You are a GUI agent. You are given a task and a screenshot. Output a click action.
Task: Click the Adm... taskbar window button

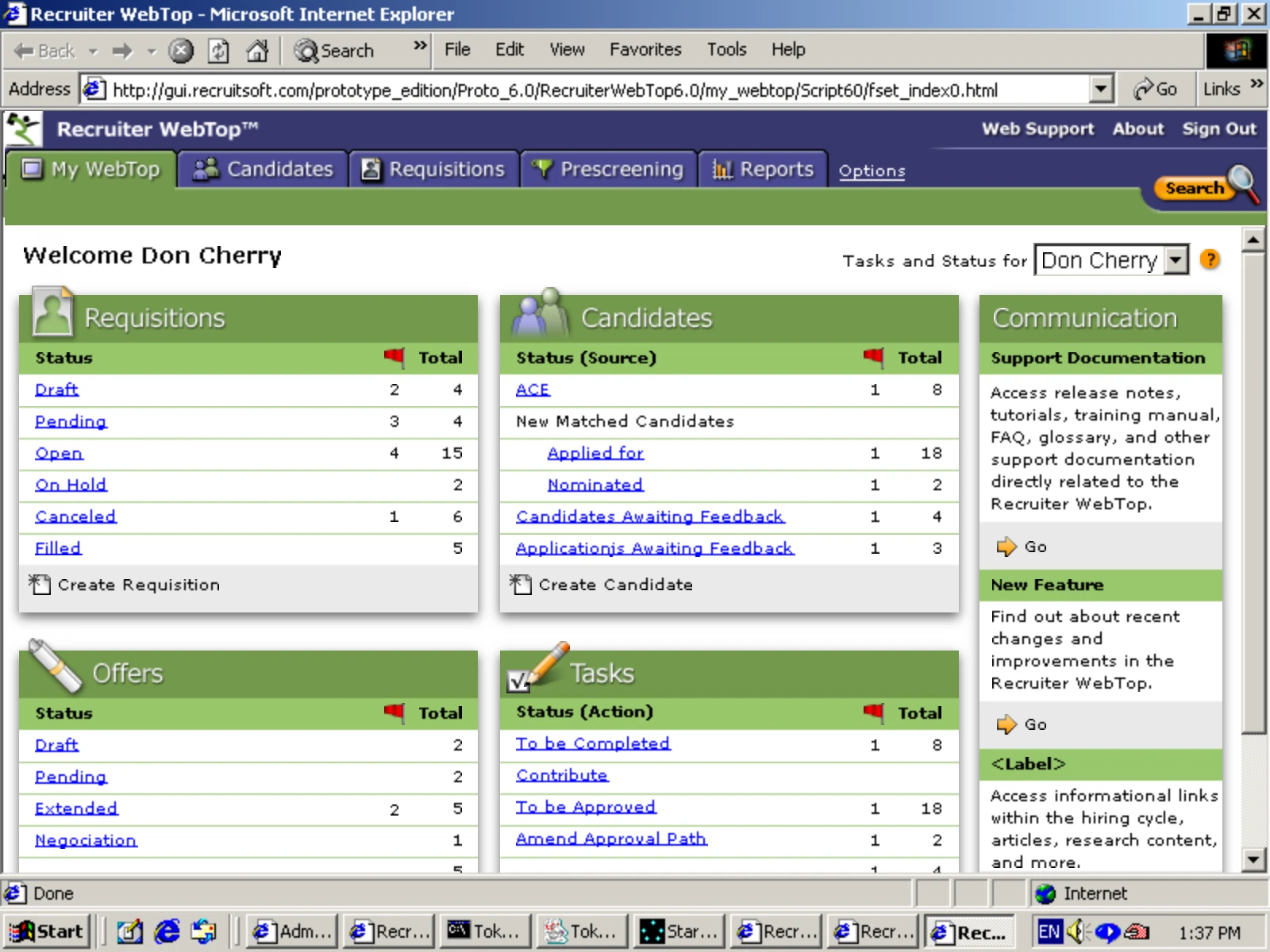[292, 931]
